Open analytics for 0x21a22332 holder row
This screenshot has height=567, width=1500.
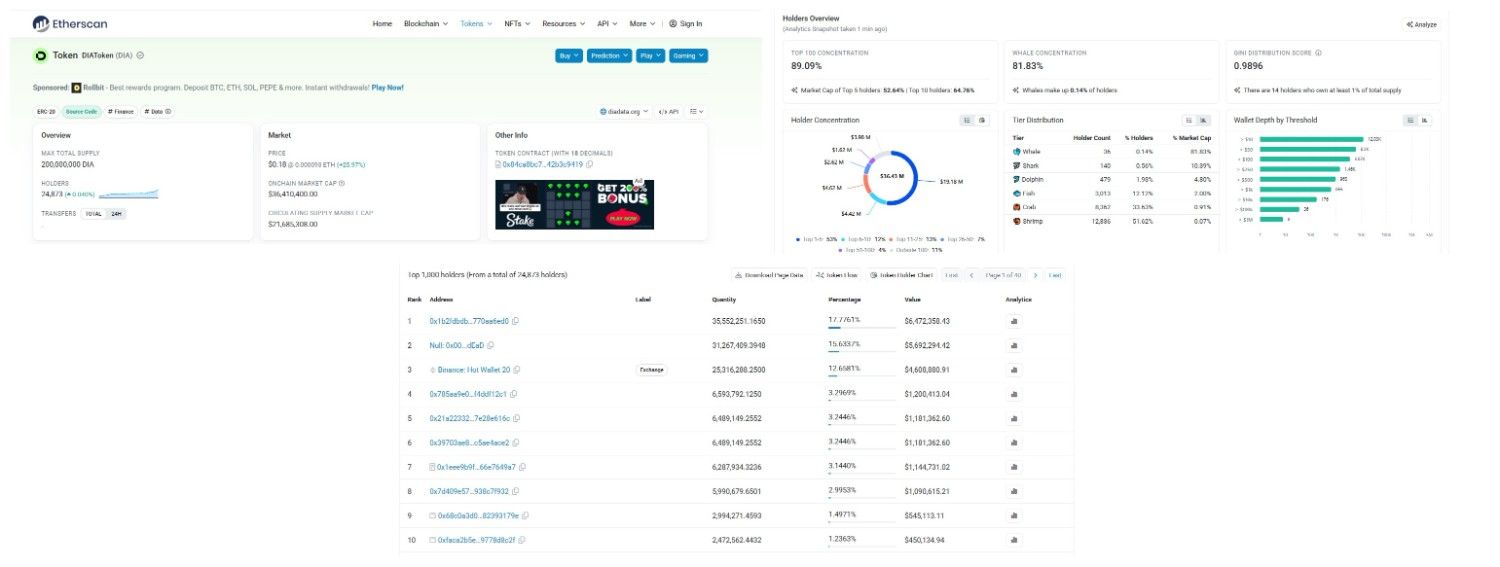coord(1014,418)
